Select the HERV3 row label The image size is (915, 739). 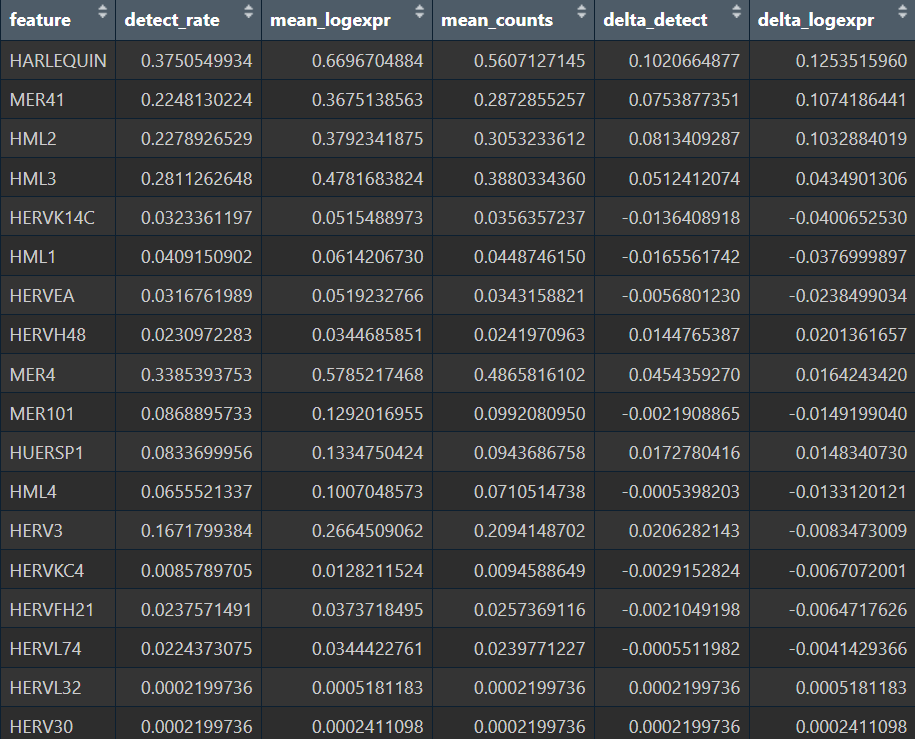click(35, 531)
